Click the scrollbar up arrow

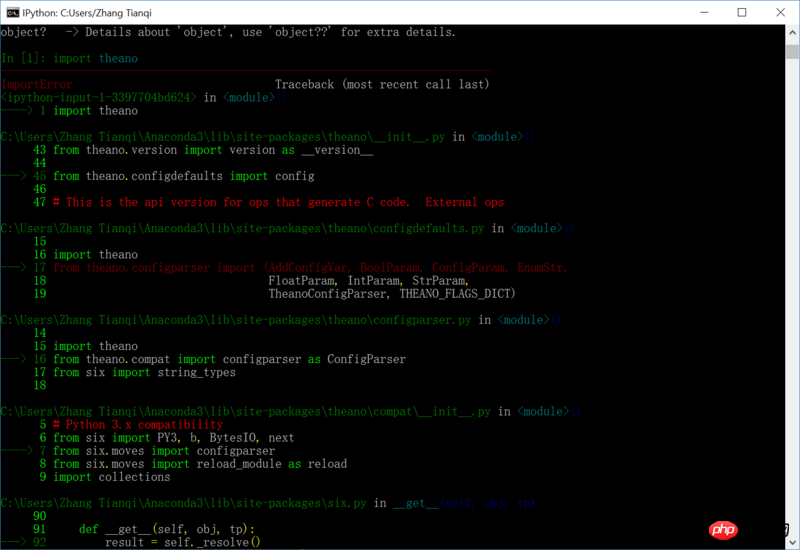tap(791, 32)
